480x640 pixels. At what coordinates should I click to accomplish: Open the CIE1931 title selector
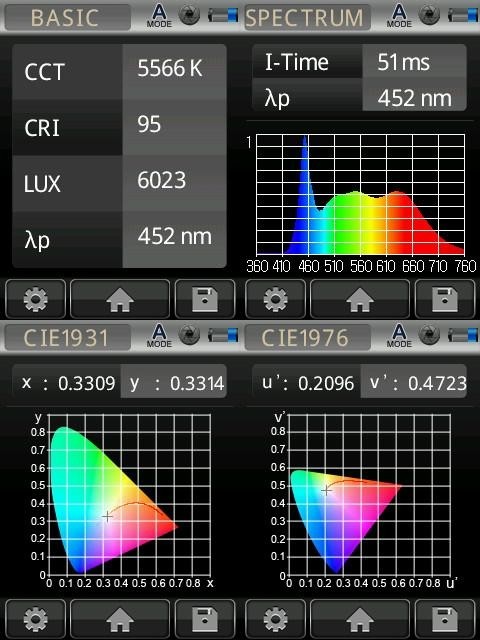coord(68,337)
